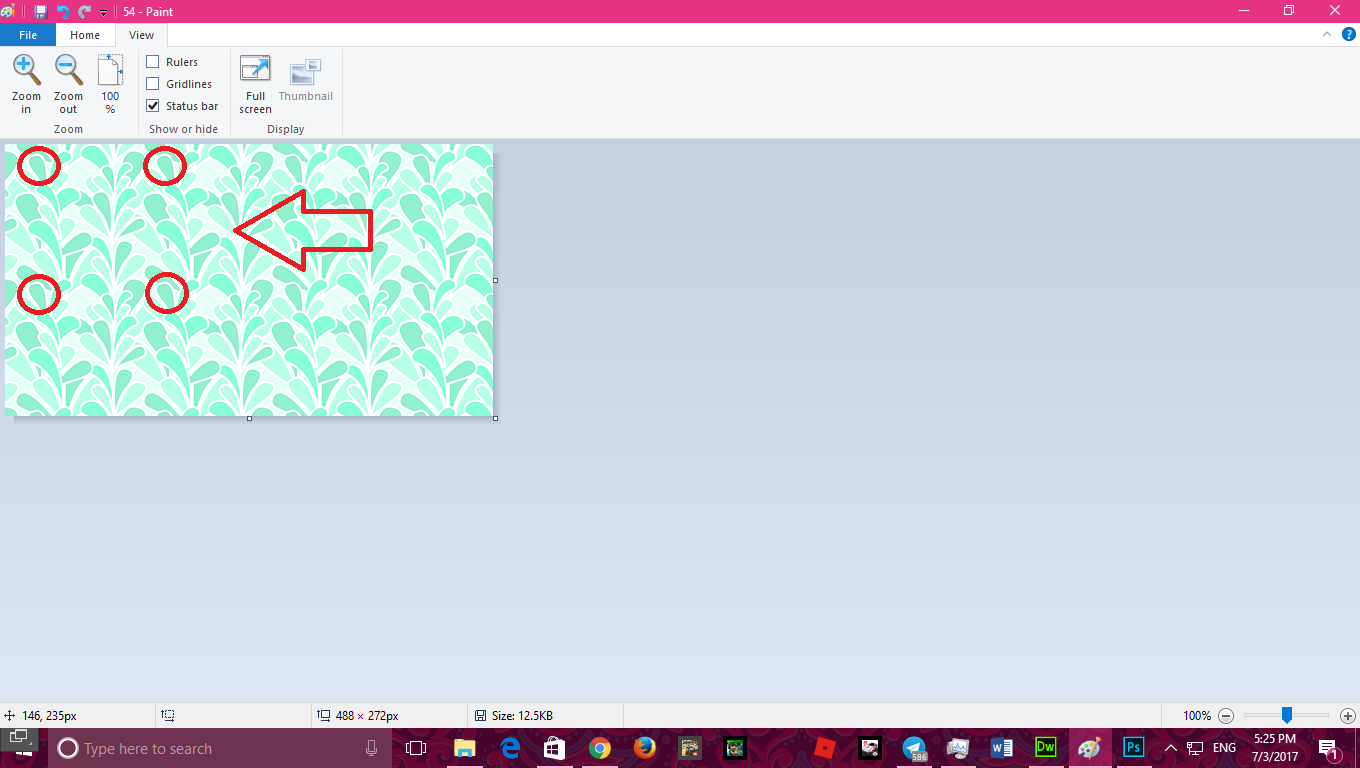The height and width of the screenshot is (768, 1360).
Task: Click the Zoom in magnifier button
Action: (x=26, y=84)
